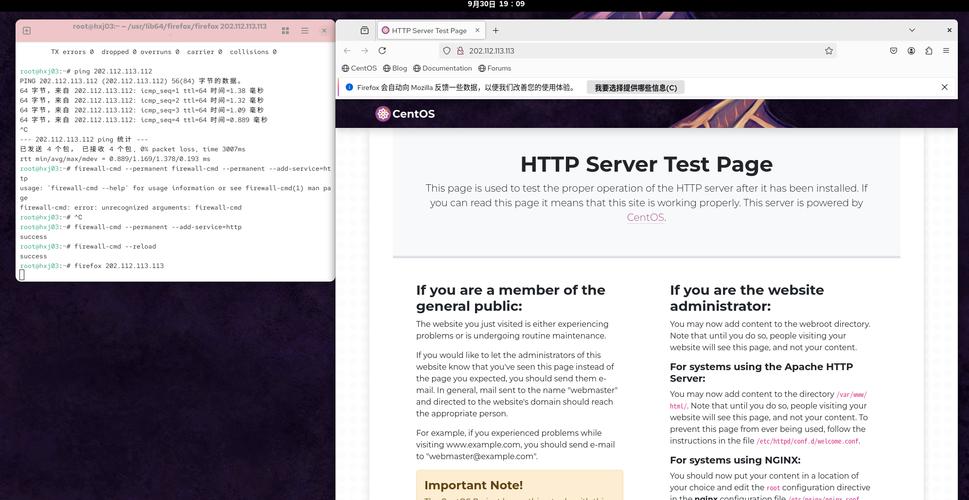Save to Pocket using toolbar icon
Image resolution: width=969 pixels, height=500 pixels.
click(x=893, y=51)
